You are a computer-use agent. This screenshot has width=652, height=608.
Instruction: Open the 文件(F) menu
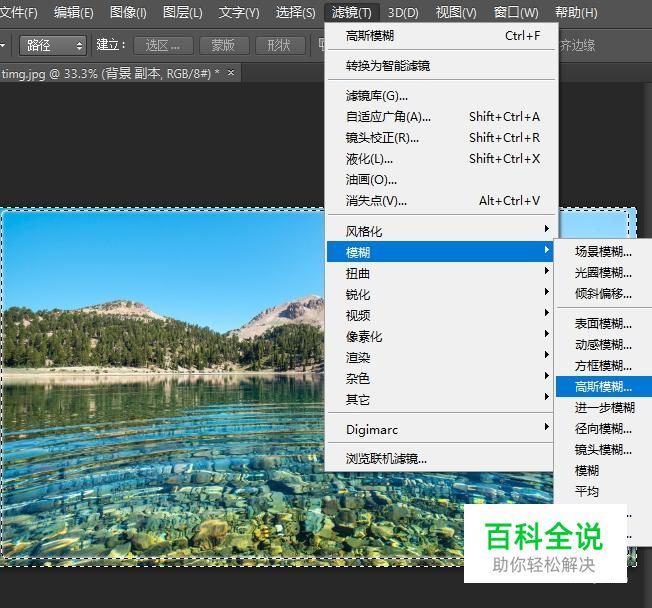tap(19, 12)
